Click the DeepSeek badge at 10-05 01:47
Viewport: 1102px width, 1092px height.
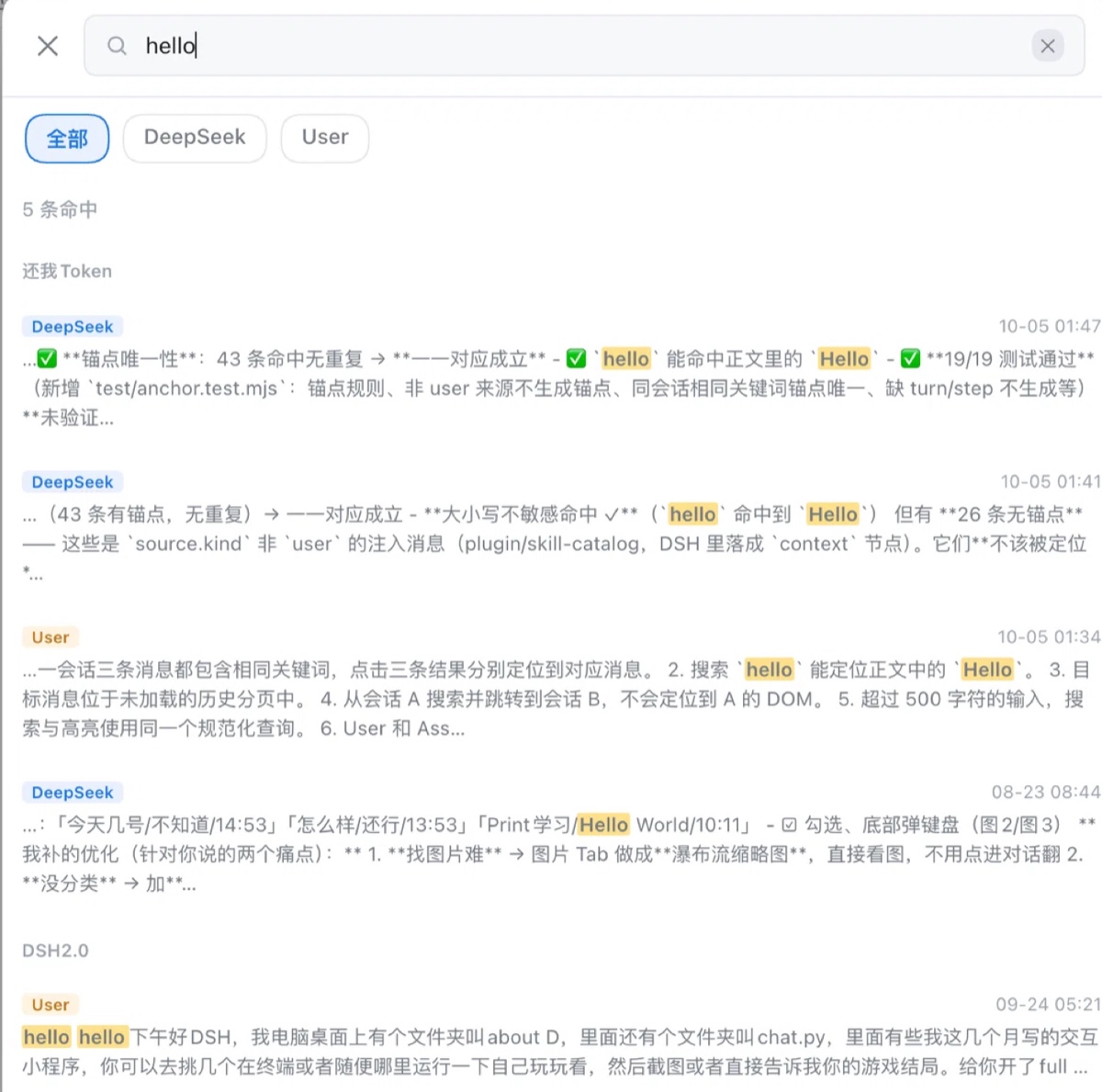coord(73,327)
